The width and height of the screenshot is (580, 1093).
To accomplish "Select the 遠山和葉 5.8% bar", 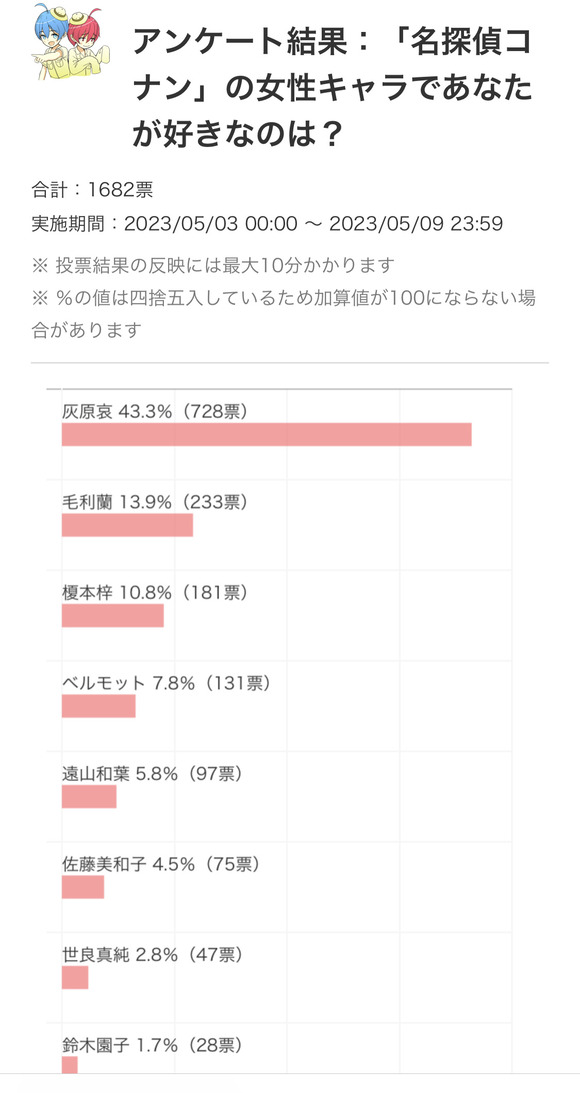I will pos(89,797).
